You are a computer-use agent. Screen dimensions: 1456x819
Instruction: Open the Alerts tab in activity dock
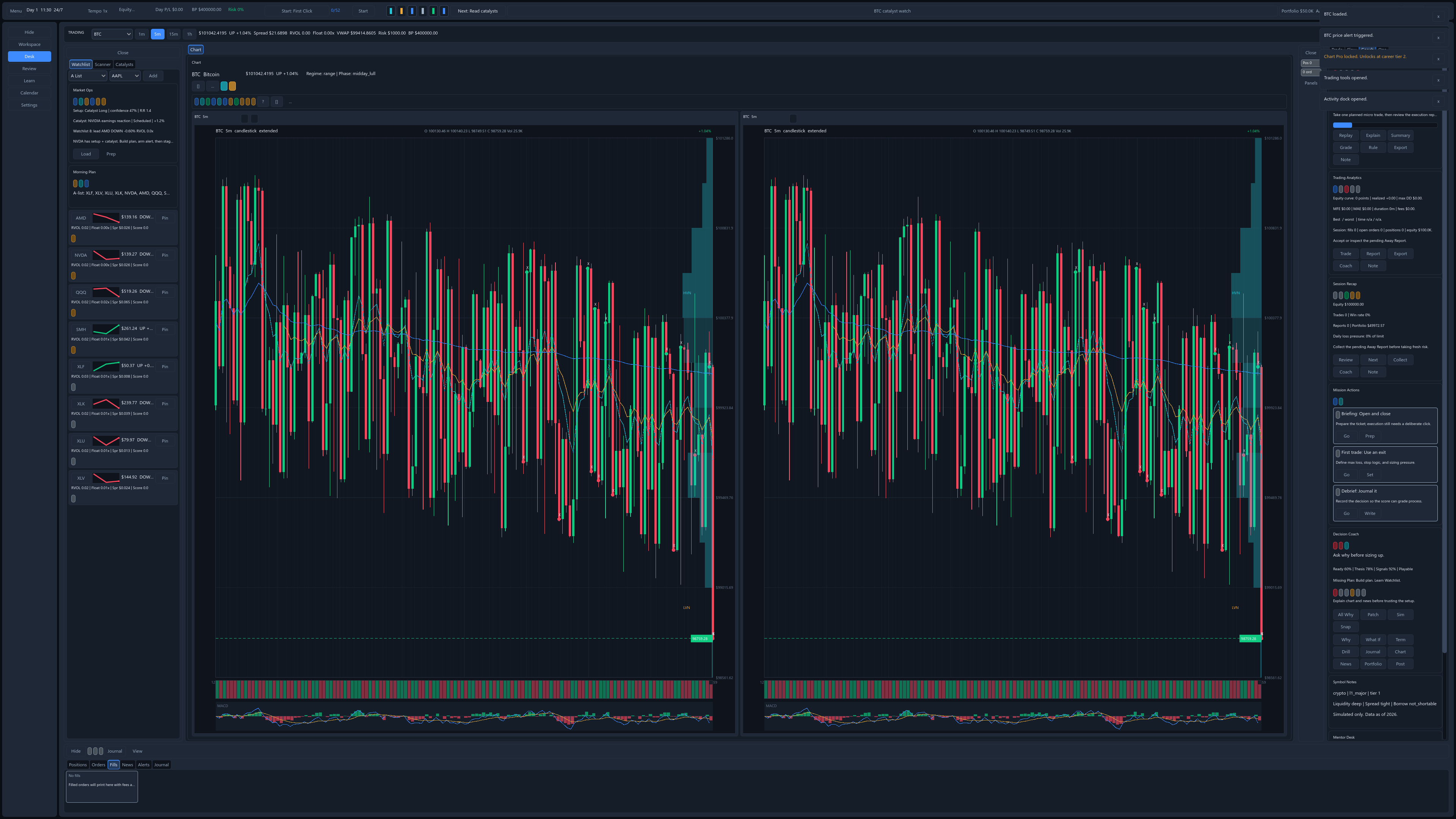(x=144, y=765)
